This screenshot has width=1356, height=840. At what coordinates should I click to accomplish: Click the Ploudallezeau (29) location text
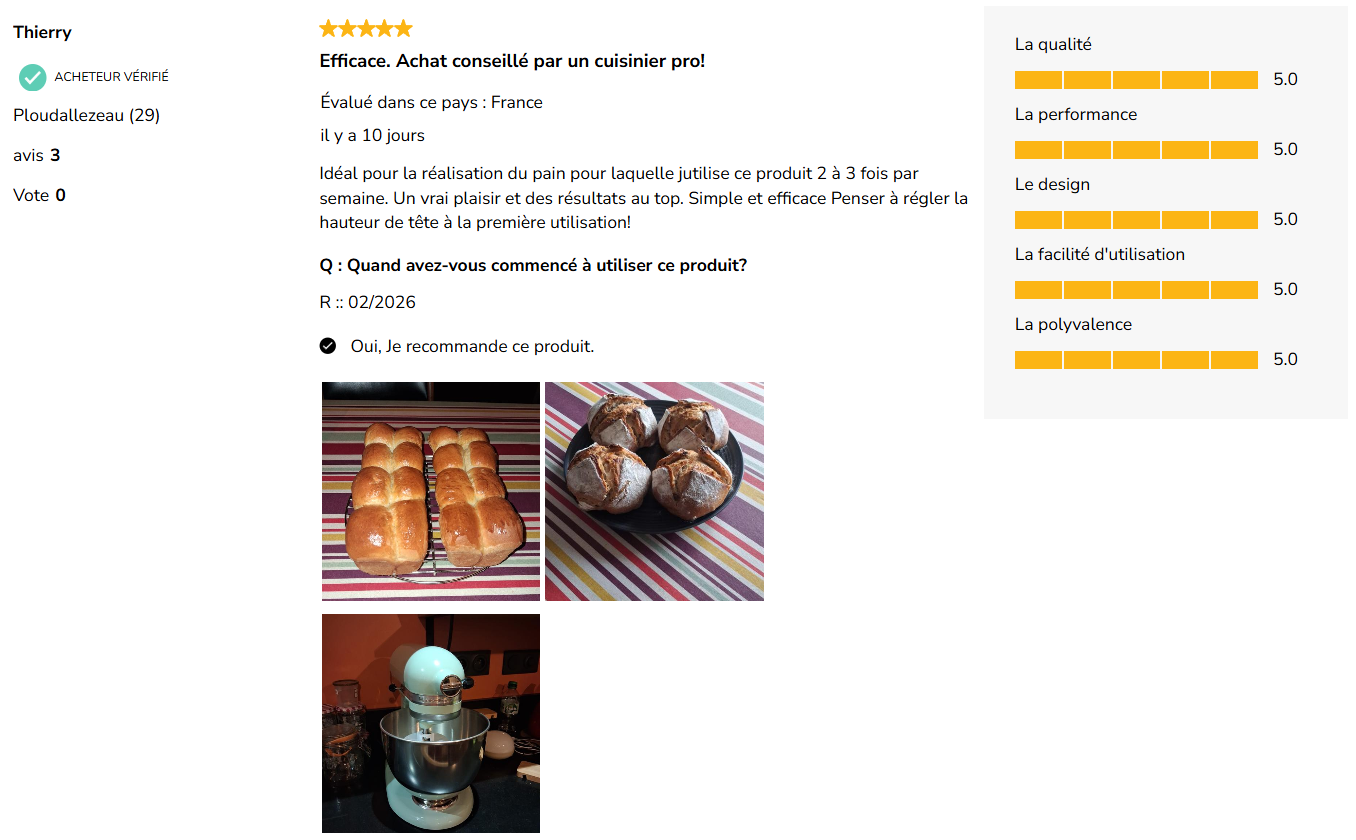tap(86, 115)
